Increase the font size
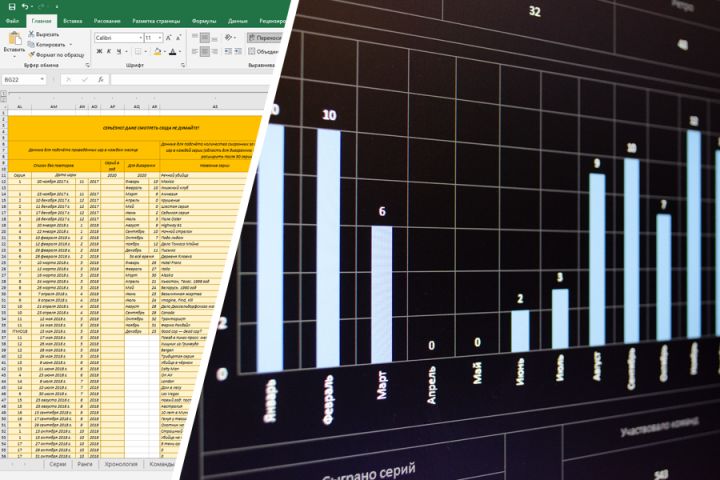720x480 pixels. 169,38
